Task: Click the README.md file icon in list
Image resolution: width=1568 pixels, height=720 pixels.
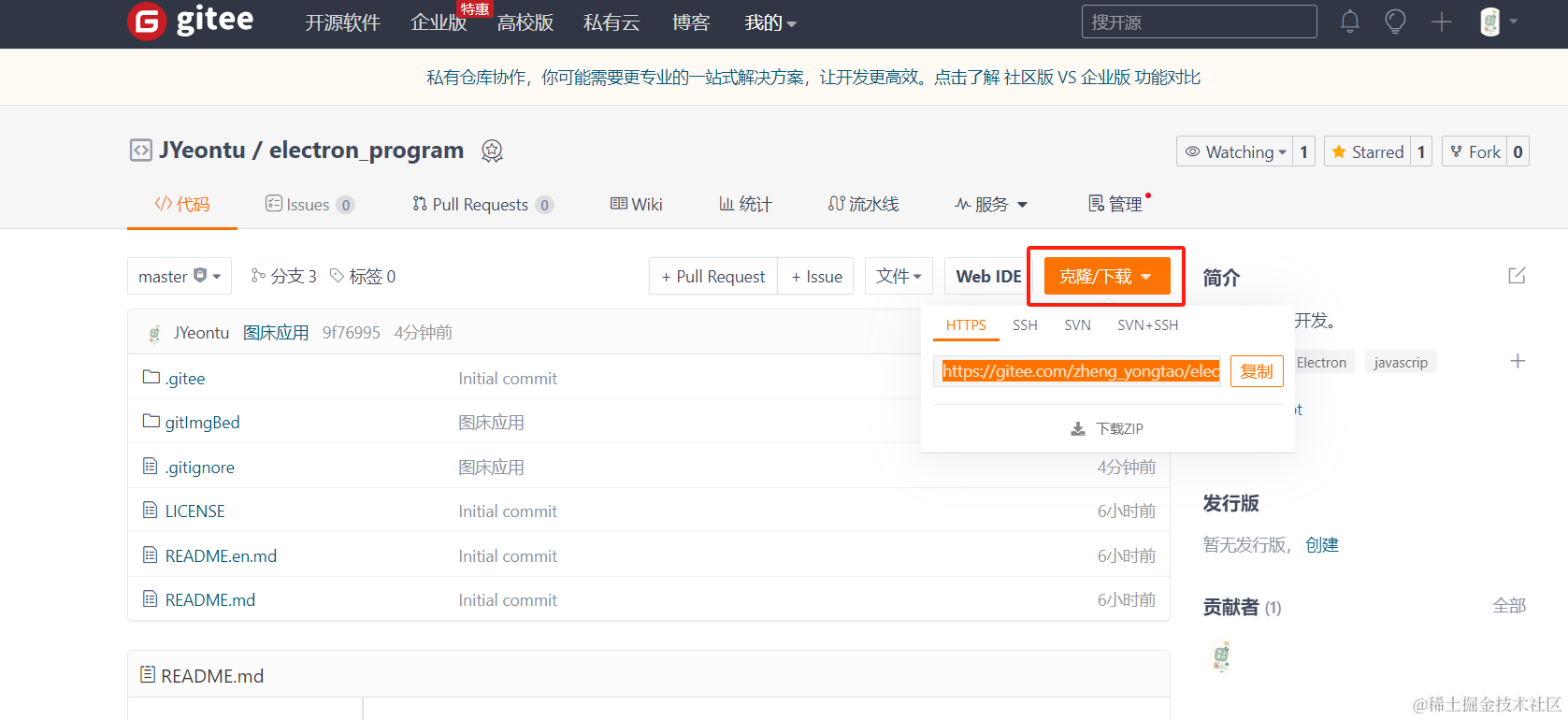Action: click(150, 598)
